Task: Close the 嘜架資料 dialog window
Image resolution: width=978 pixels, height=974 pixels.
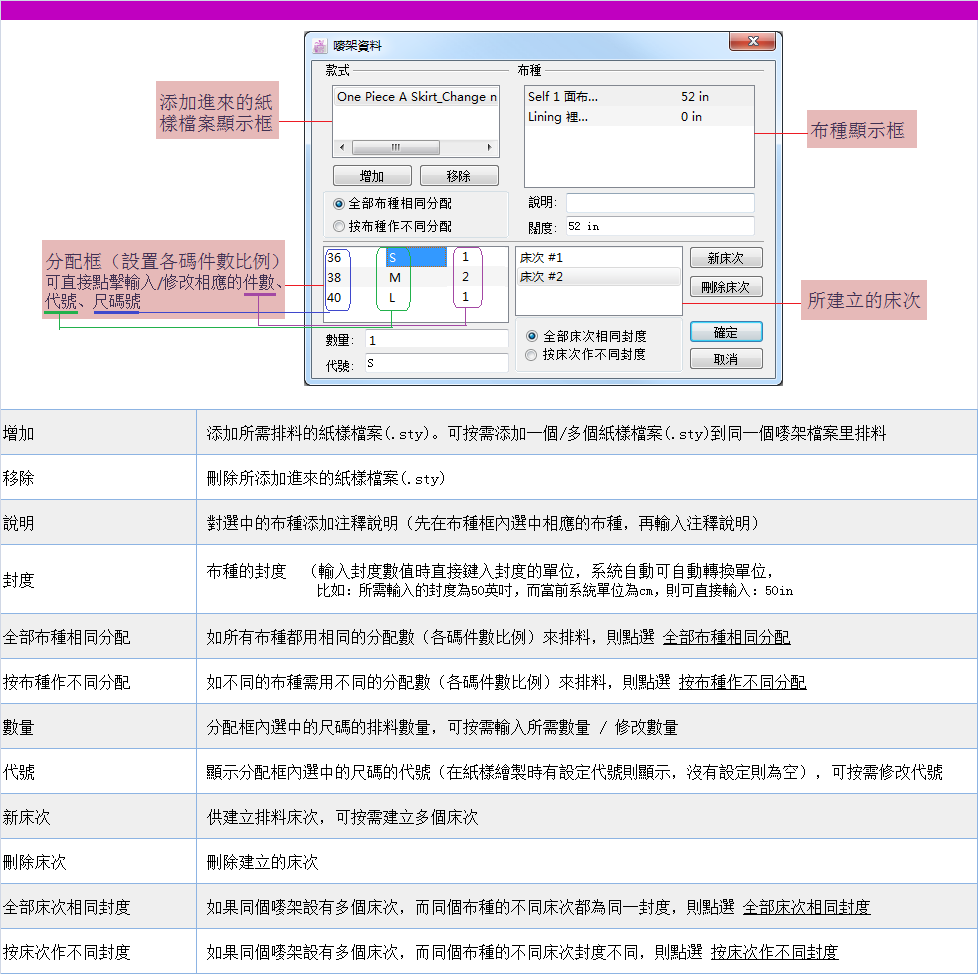Action: click(753, 44)
